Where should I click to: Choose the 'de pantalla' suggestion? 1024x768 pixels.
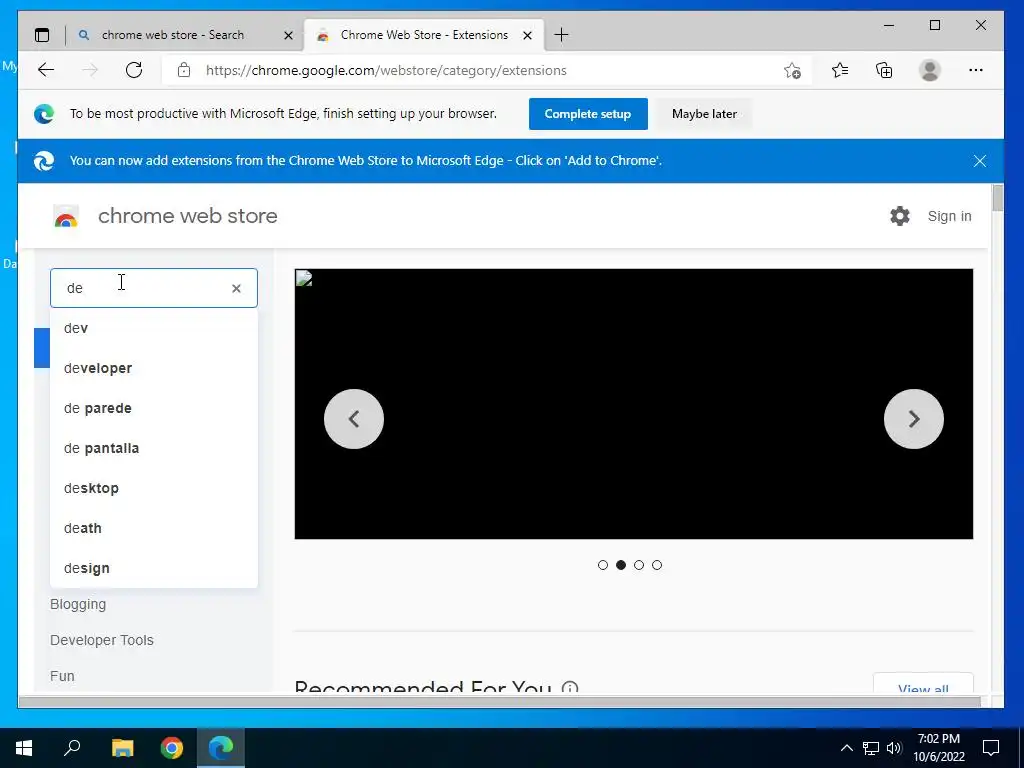pyautogui.click(x=153, y=448)
